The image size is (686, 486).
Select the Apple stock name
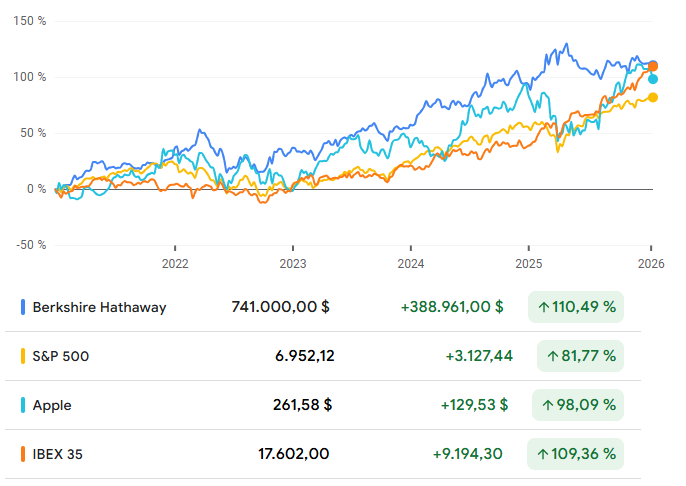click(52, 405)
